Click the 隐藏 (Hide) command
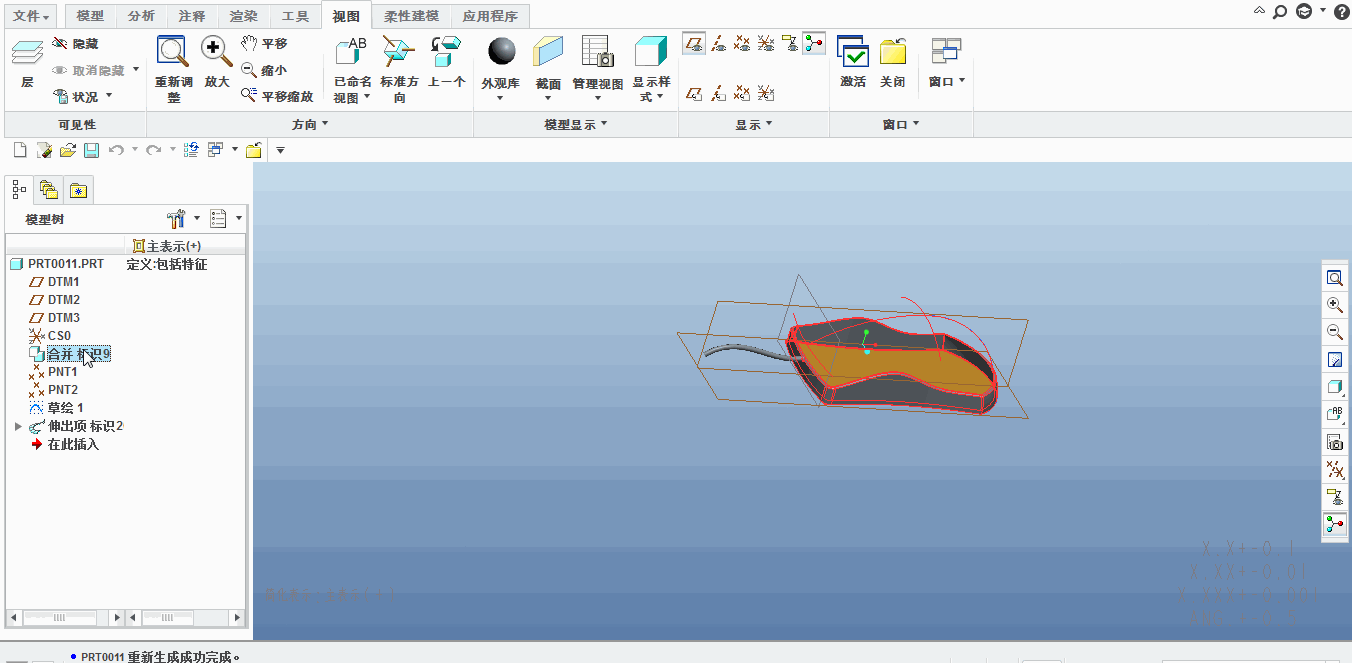1352x663 pixels. pyautogui.click(x=75, y=44)
